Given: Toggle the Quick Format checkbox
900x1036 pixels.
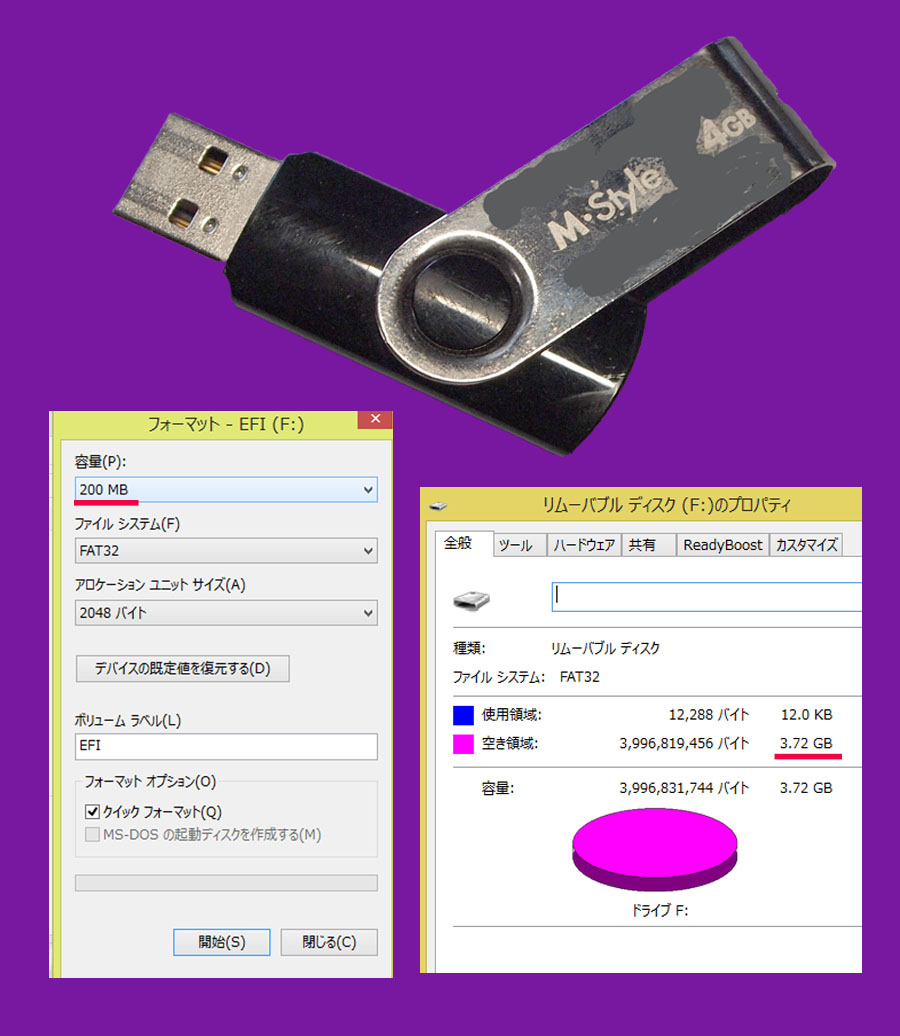Looking at the screenshot, I should pyautogui.click(x=93, y=811).
